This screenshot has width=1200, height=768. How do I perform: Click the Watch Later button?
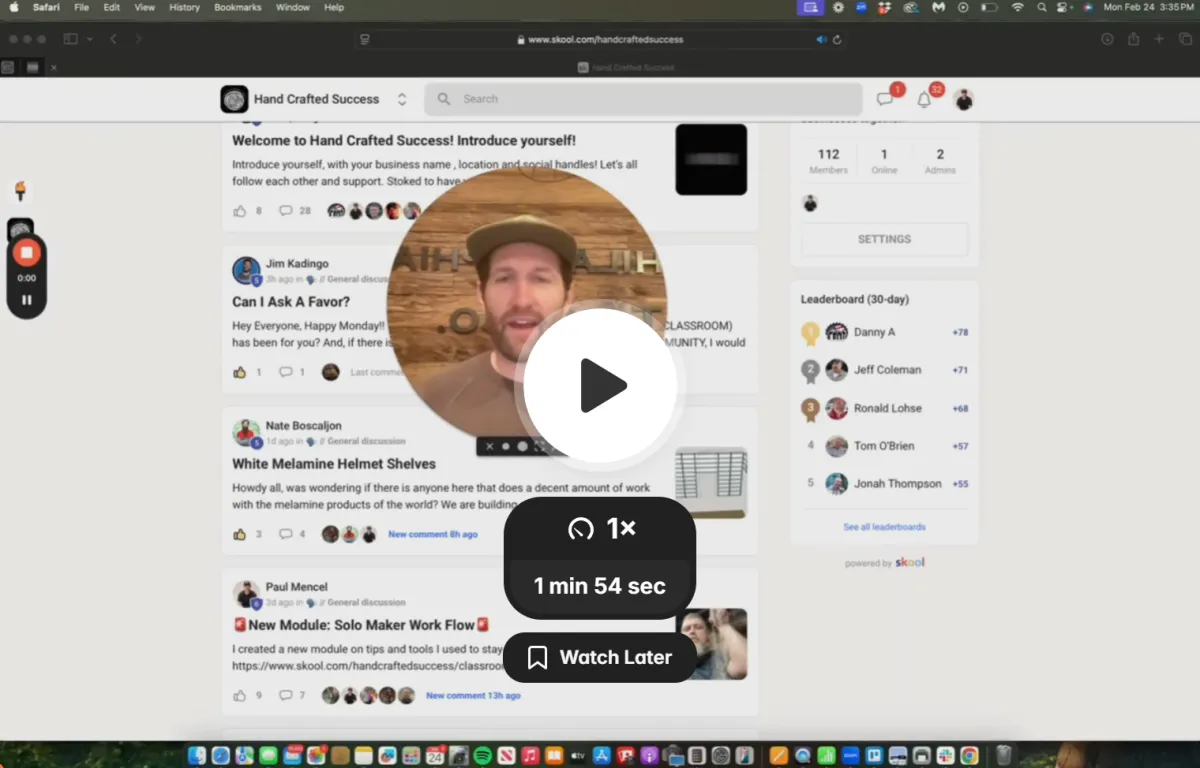tap(600, 657)
